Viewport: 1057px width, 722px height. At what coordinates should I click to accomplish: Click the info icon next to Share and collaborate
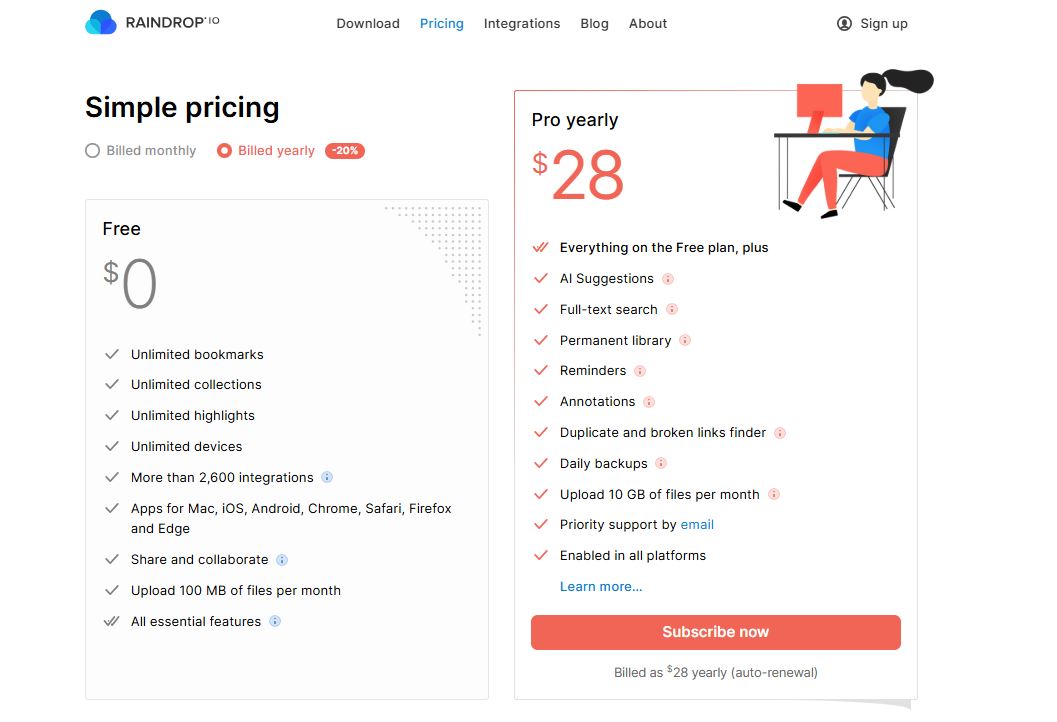coord(281,560)
